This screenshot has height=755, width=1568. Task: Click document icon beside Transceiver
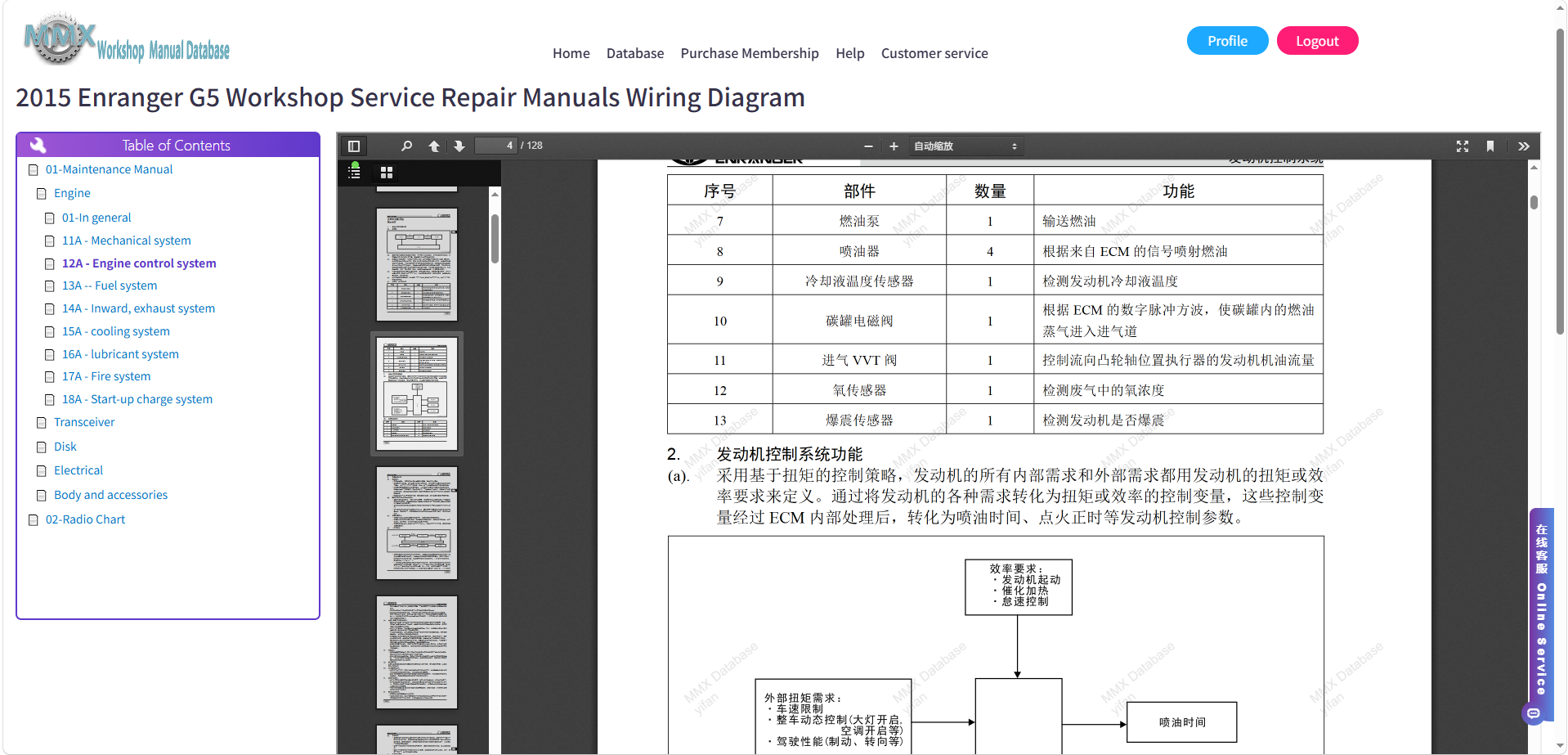coord(42,423)
